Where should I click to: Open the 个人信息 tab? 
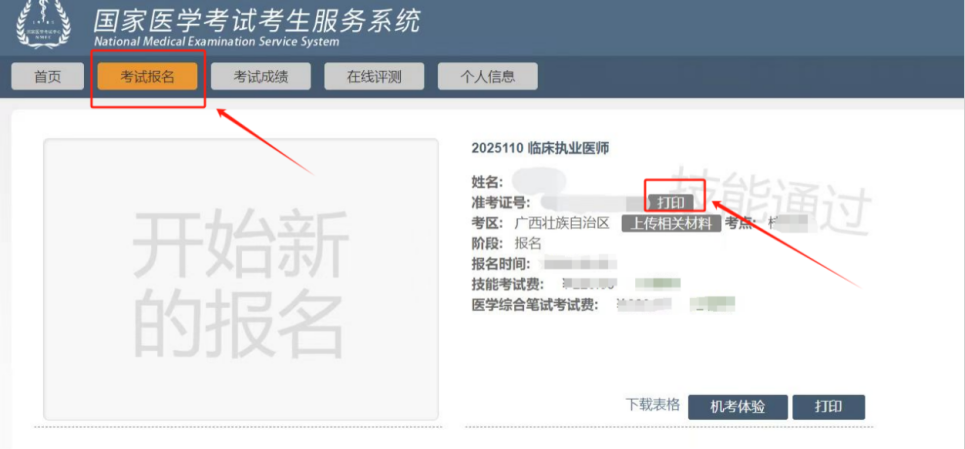487,77
